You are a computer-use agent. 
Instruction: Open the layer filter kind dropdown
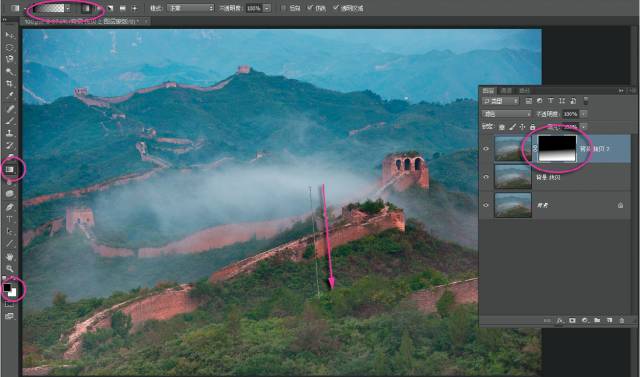click(500, 101)
